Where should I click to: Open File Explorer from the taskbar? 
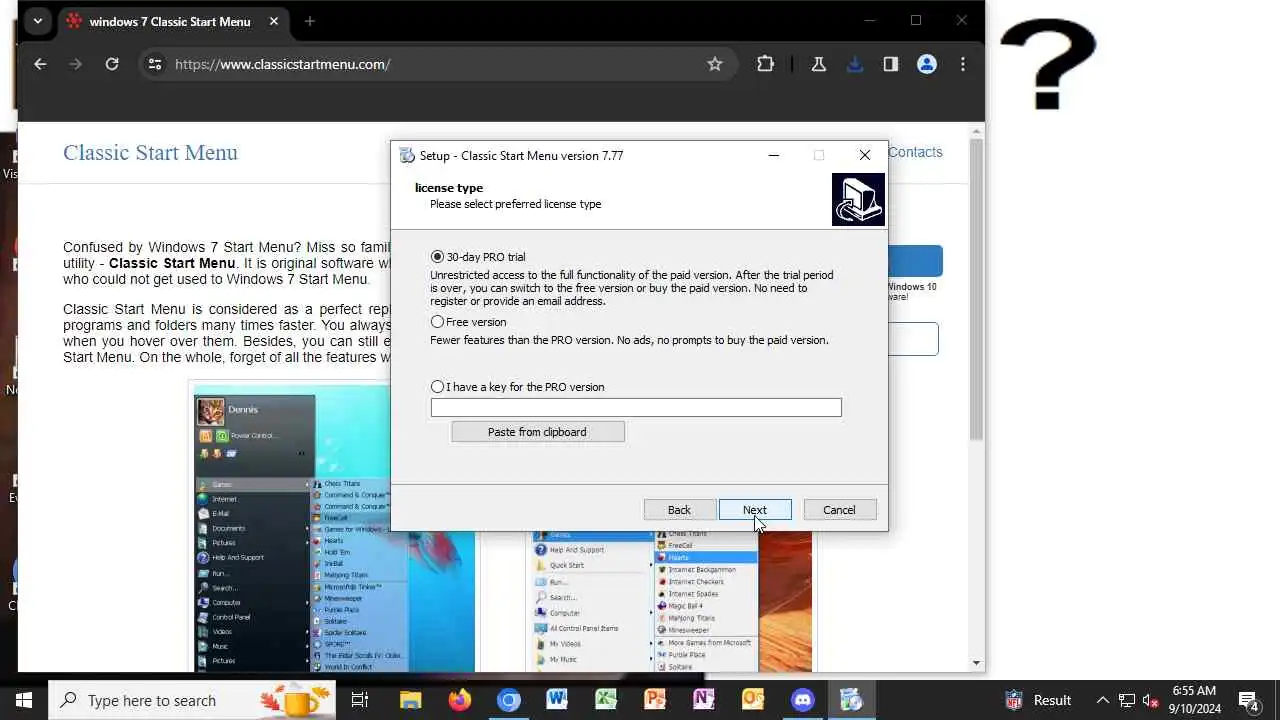coord(410,700)
